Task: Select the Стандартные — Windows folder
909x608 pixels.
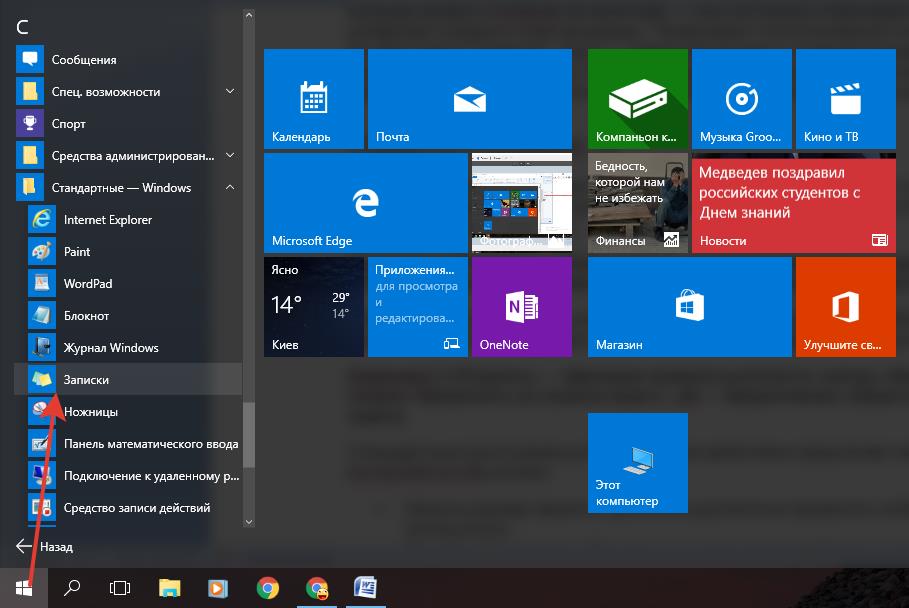Action: [128, 187]
